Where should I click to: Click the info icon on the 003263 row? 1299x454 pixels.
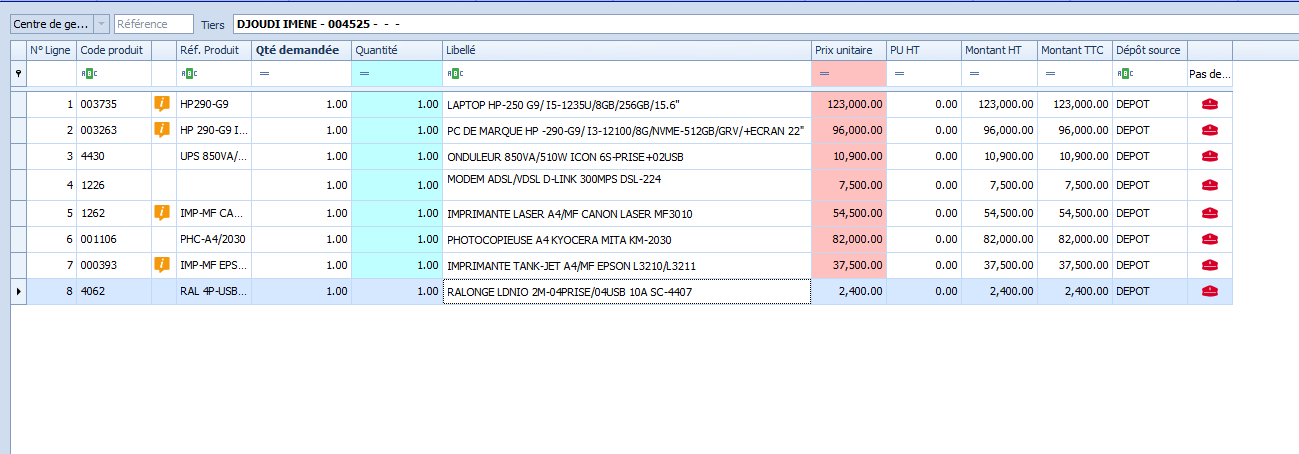pyautogui.click(x=161, y=129)
